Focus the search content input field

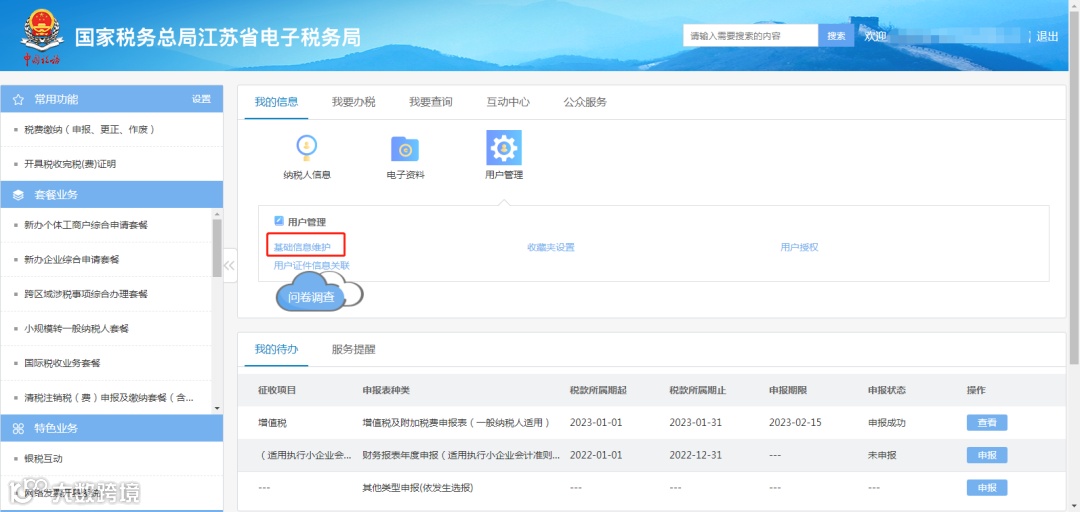point(751,36)
